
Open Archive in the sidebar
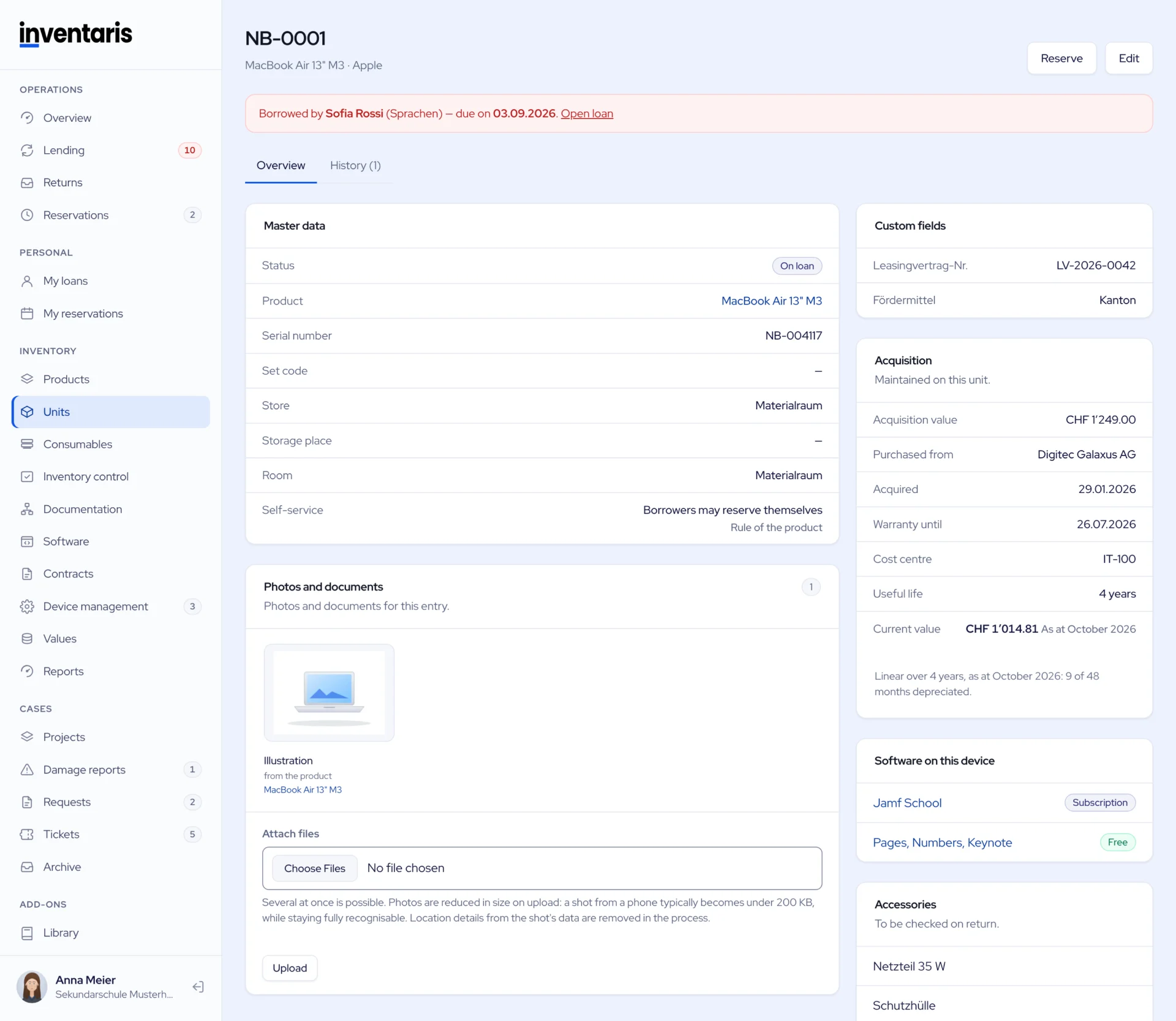[x=111, y=867]
